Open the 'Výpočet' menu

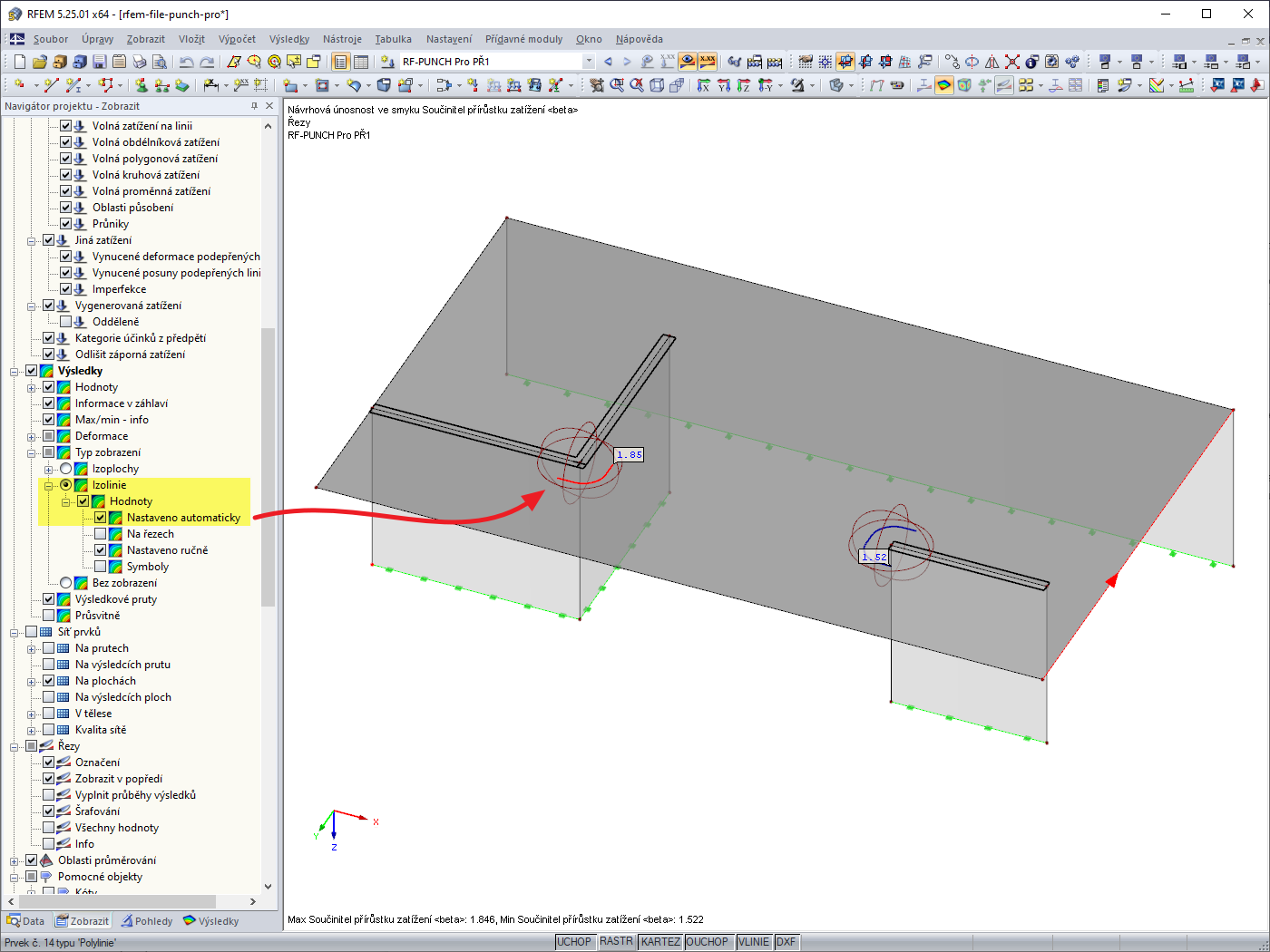[237, 39]
